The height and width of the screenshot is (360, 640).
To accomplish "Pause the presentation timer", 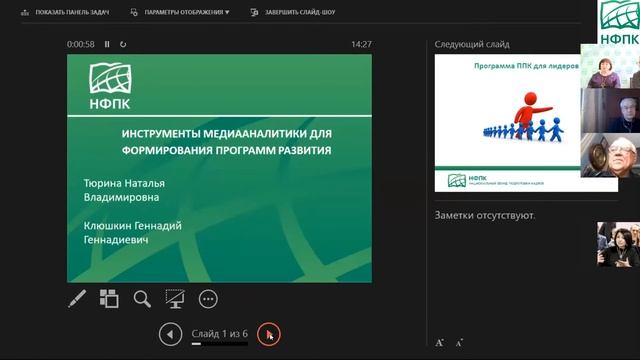I will tap(107, 44).
